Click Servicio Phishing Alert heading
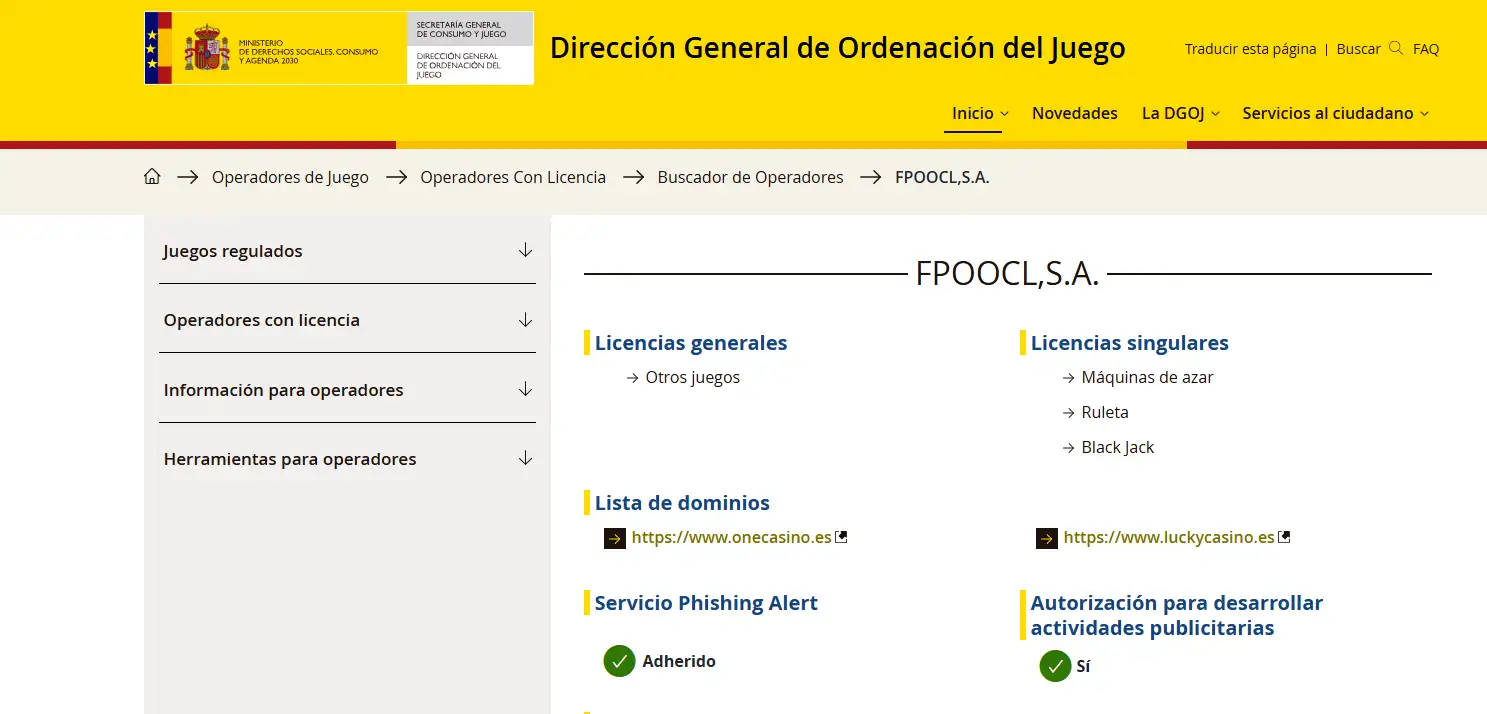The width and height of the screenshot is (1487, 714). 706,603
